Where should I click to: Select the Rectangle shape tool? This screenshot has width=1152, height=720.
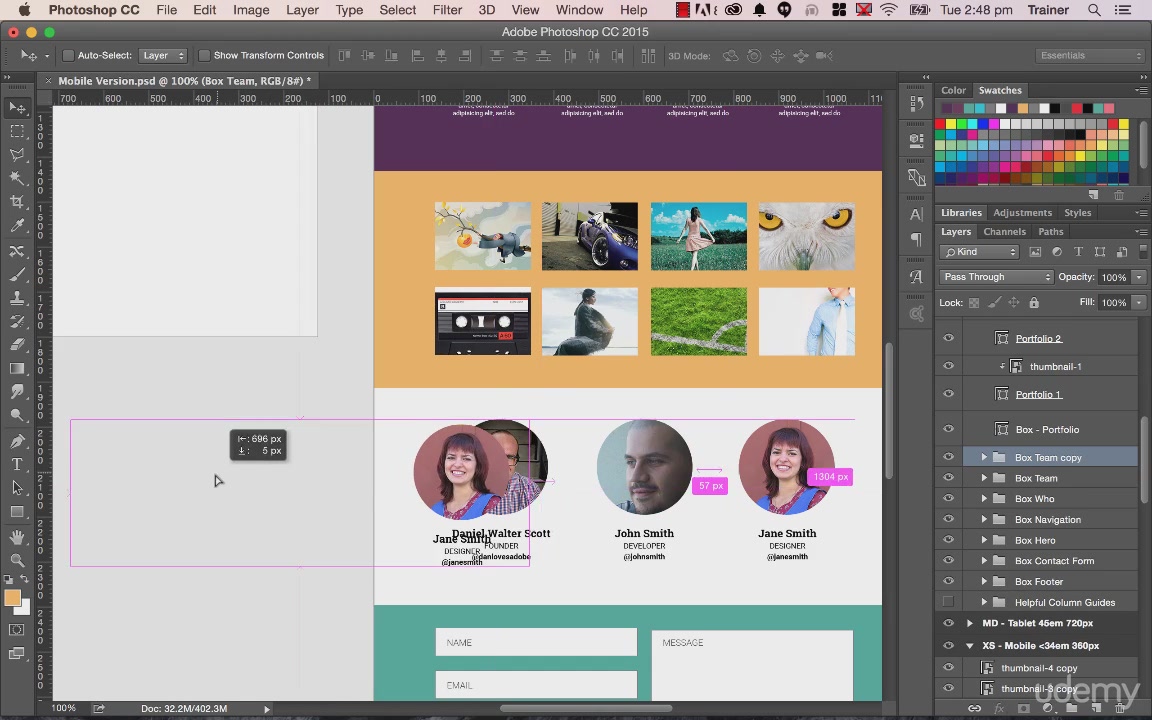click(x=17, y=511)
